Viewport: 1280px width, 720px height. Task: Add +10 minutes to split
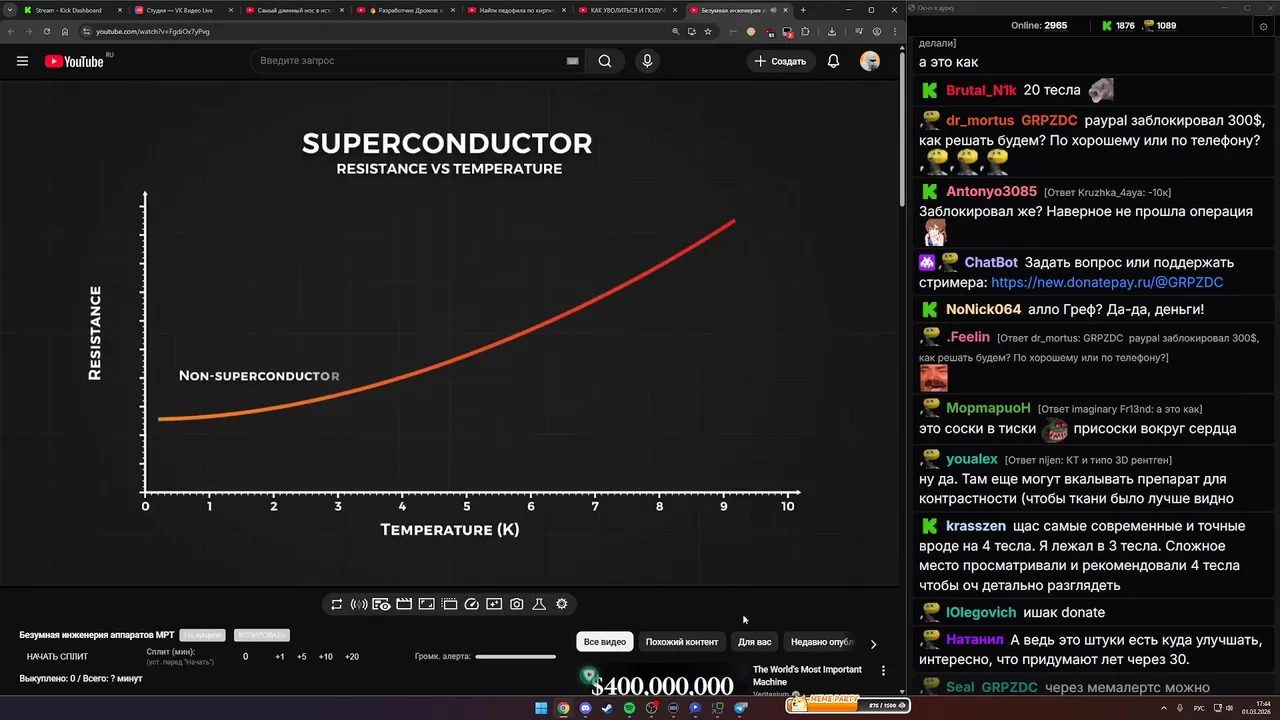(325, 657)
